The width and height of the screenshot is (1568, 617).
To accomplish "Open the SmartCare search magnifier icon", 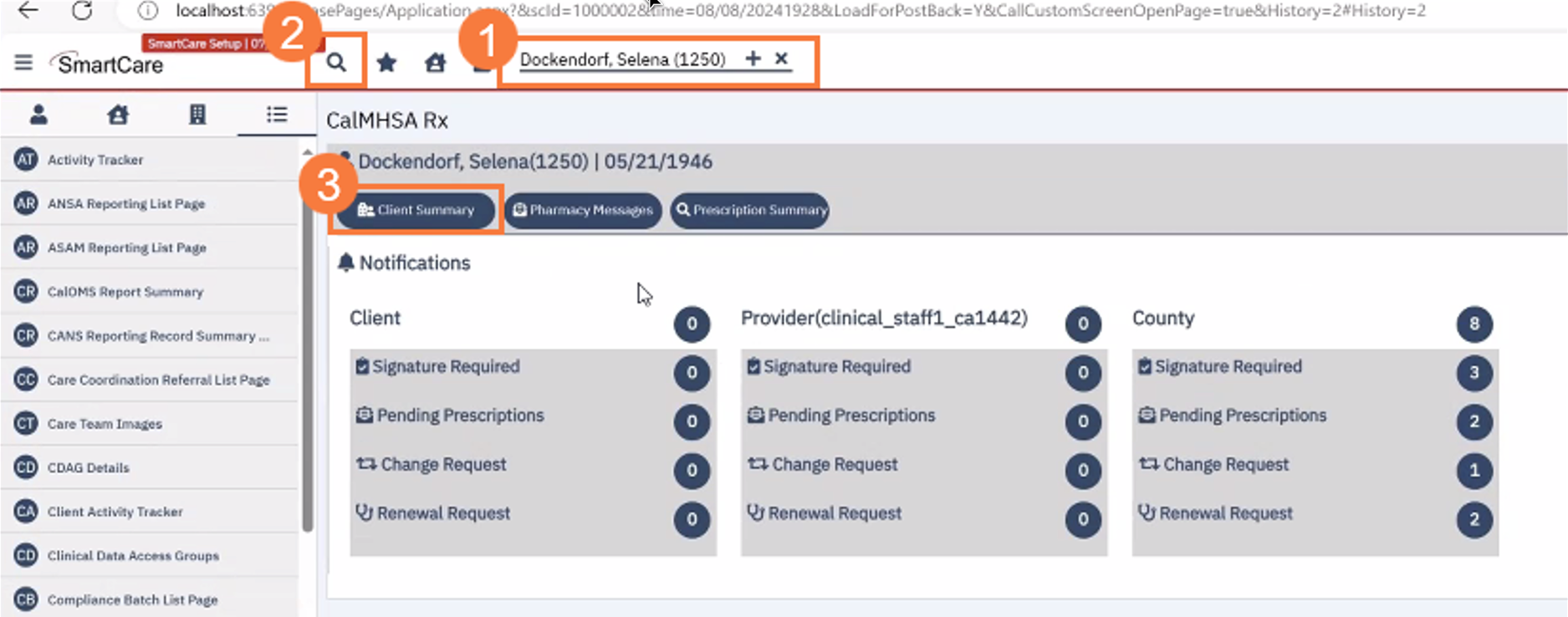I will tap(336, 62).
